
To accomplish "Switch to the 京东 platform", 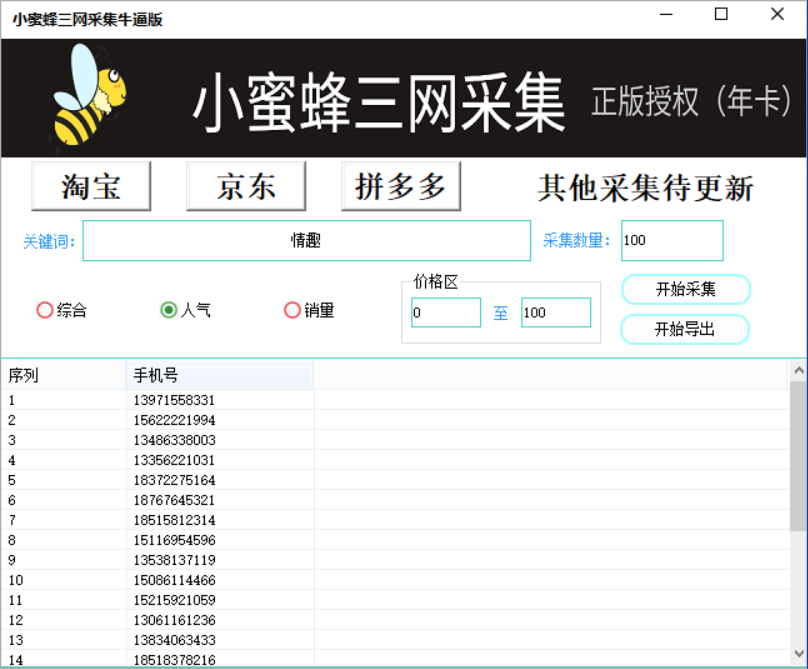I will click(246, 186).
